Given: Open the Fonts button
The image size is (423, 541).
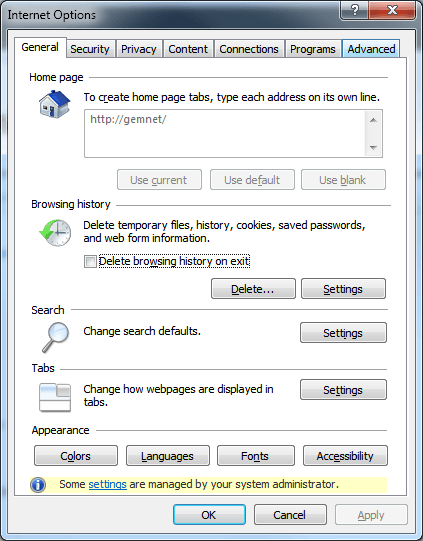Looking at the screenshot, I should pyautogui.click(x=256, y=456).
